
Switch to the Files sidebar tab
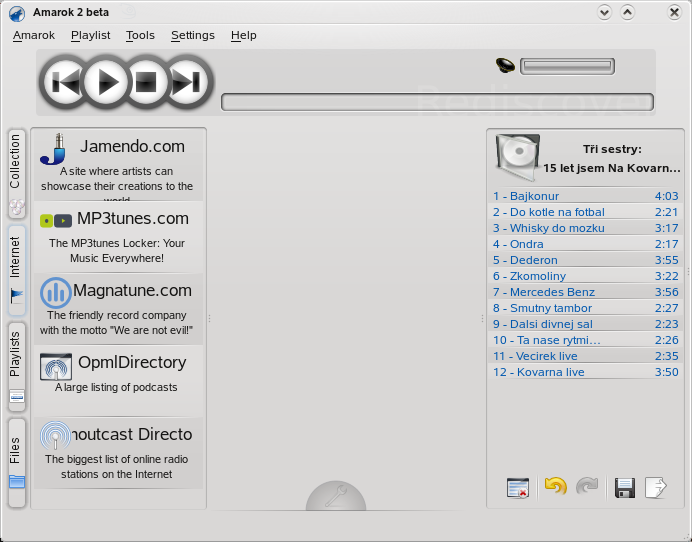click(x=16, y=461)
